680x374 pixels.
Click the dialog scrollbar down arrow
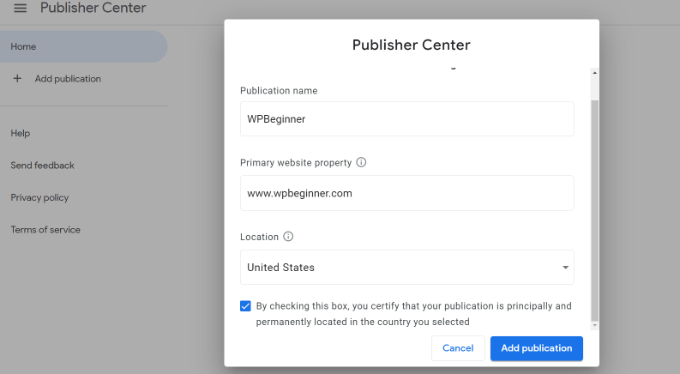click(595, 325)
